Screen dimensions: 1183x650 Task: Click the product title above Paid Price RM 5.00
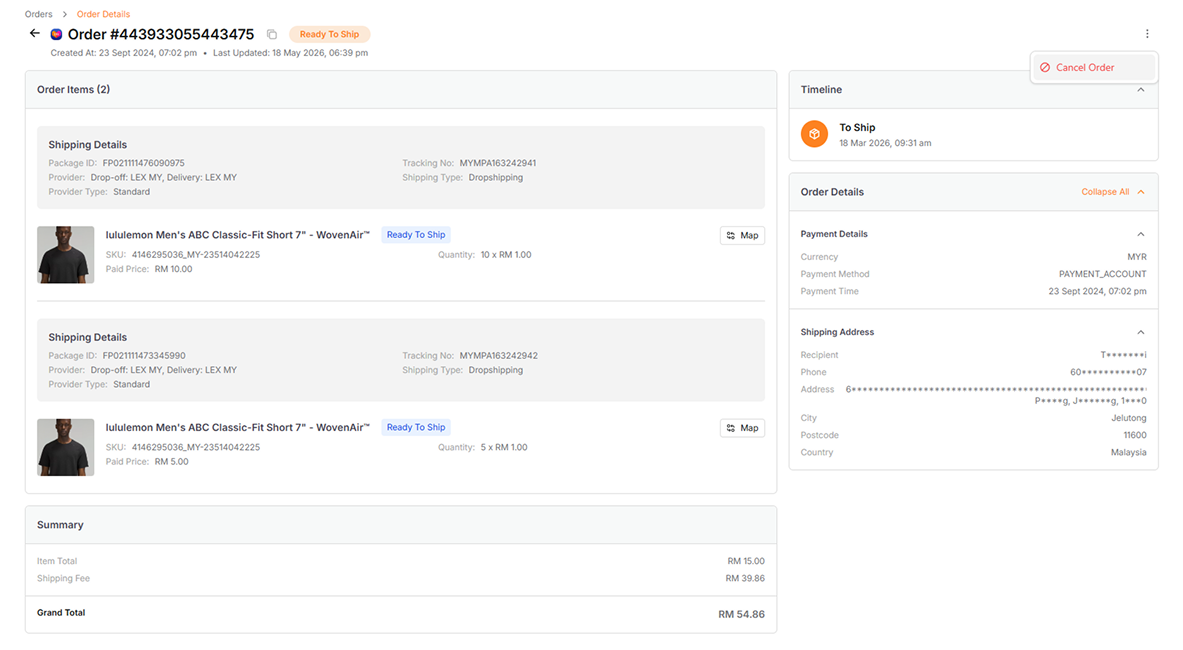click(x=238, y=428)
